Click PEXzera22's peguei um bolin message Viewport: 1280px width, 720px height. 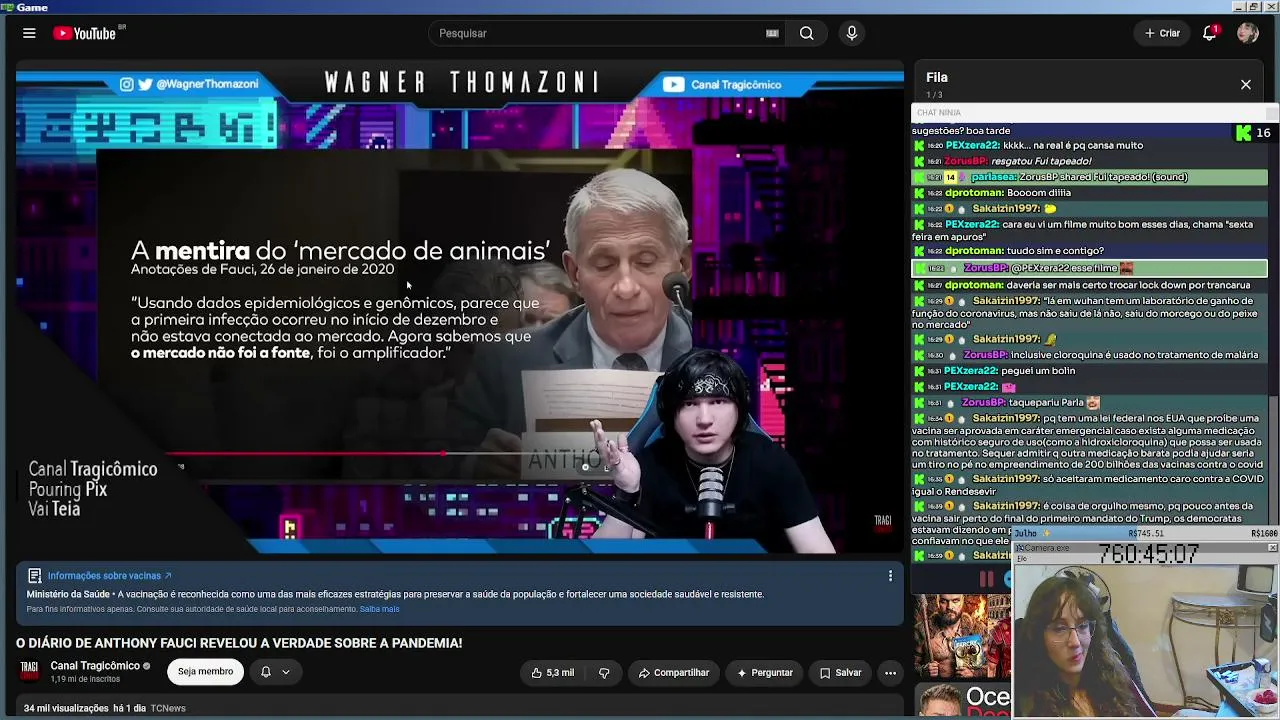1089,371
